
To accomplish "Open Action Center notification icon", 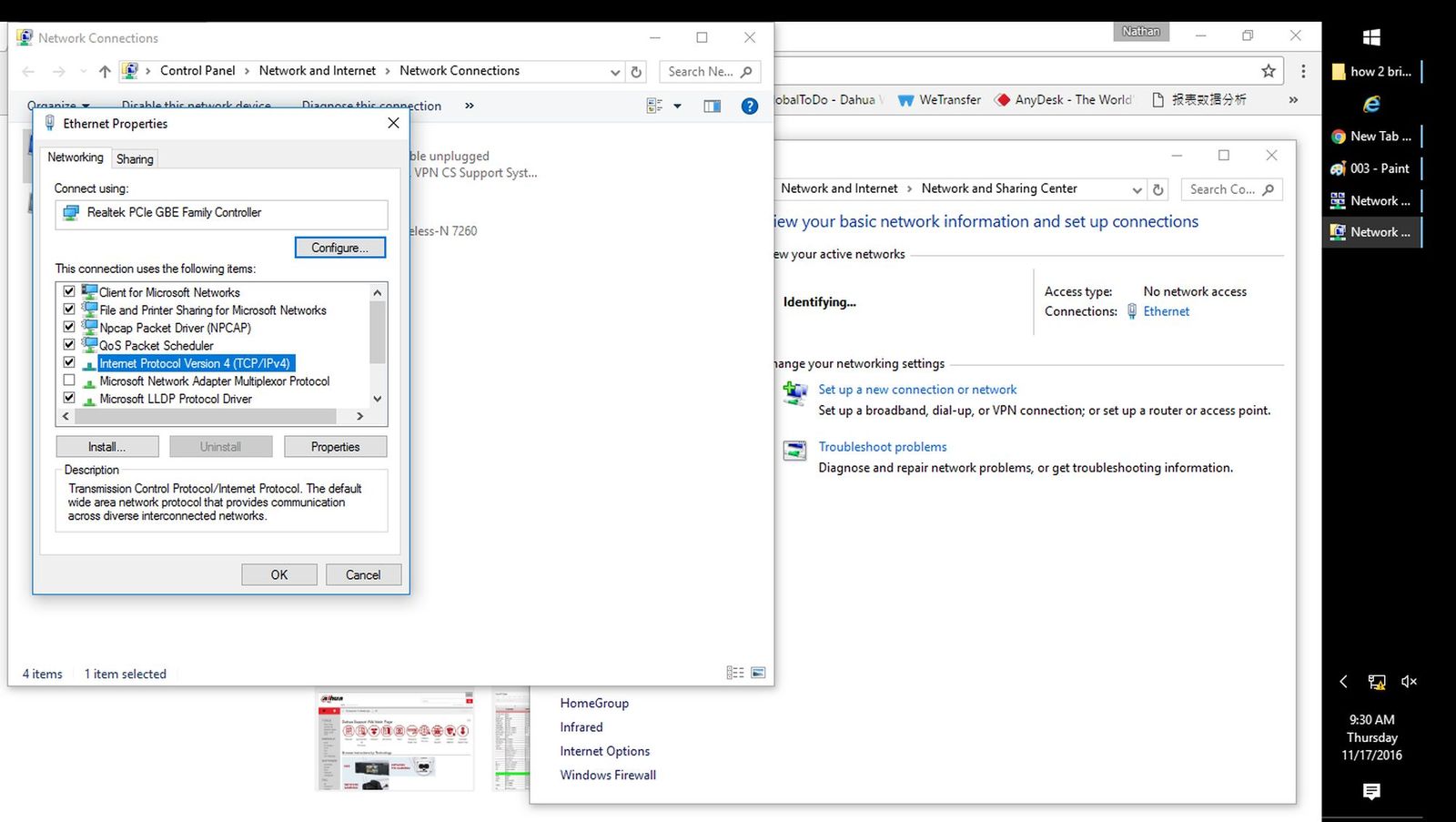I will tap(1371, 792).
